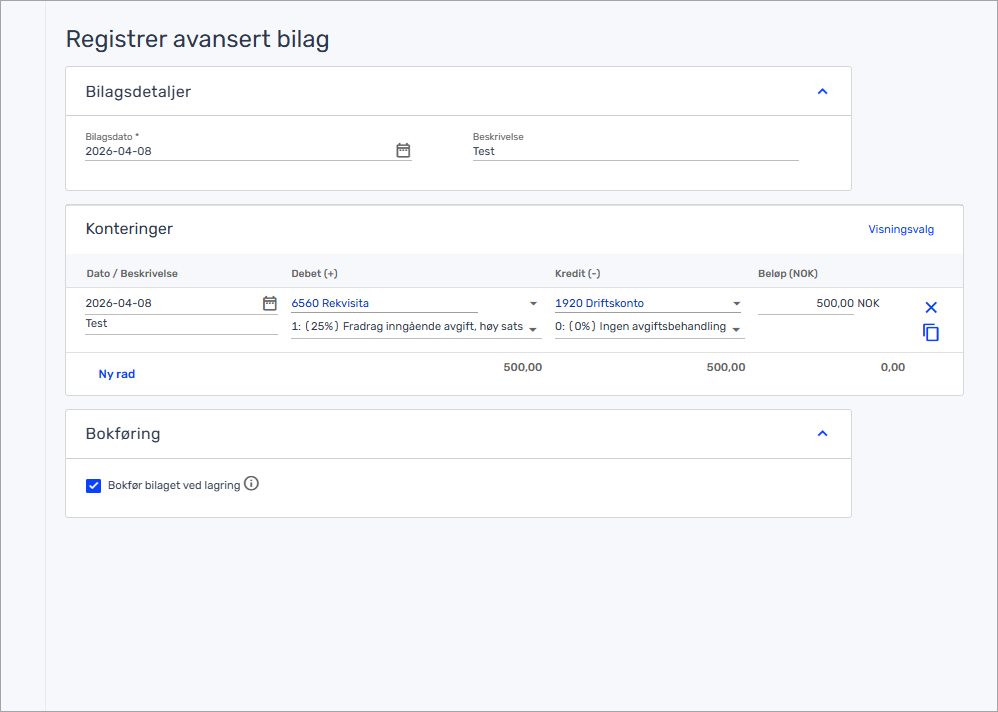The height and width of the screenshot is (712, 998).
Task: Duplicate the posting row with copy icon
Action: coord(931,333)
